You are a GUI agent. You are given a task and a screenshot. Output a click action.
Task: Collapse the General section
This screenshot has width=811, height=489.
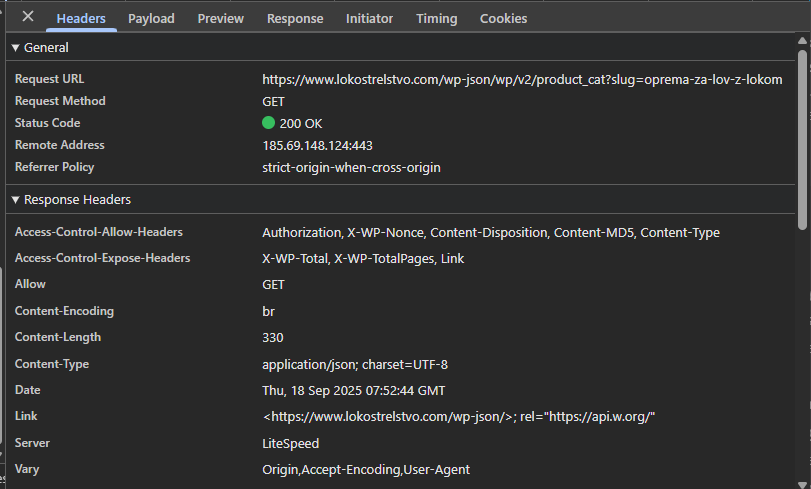point(16,48)
